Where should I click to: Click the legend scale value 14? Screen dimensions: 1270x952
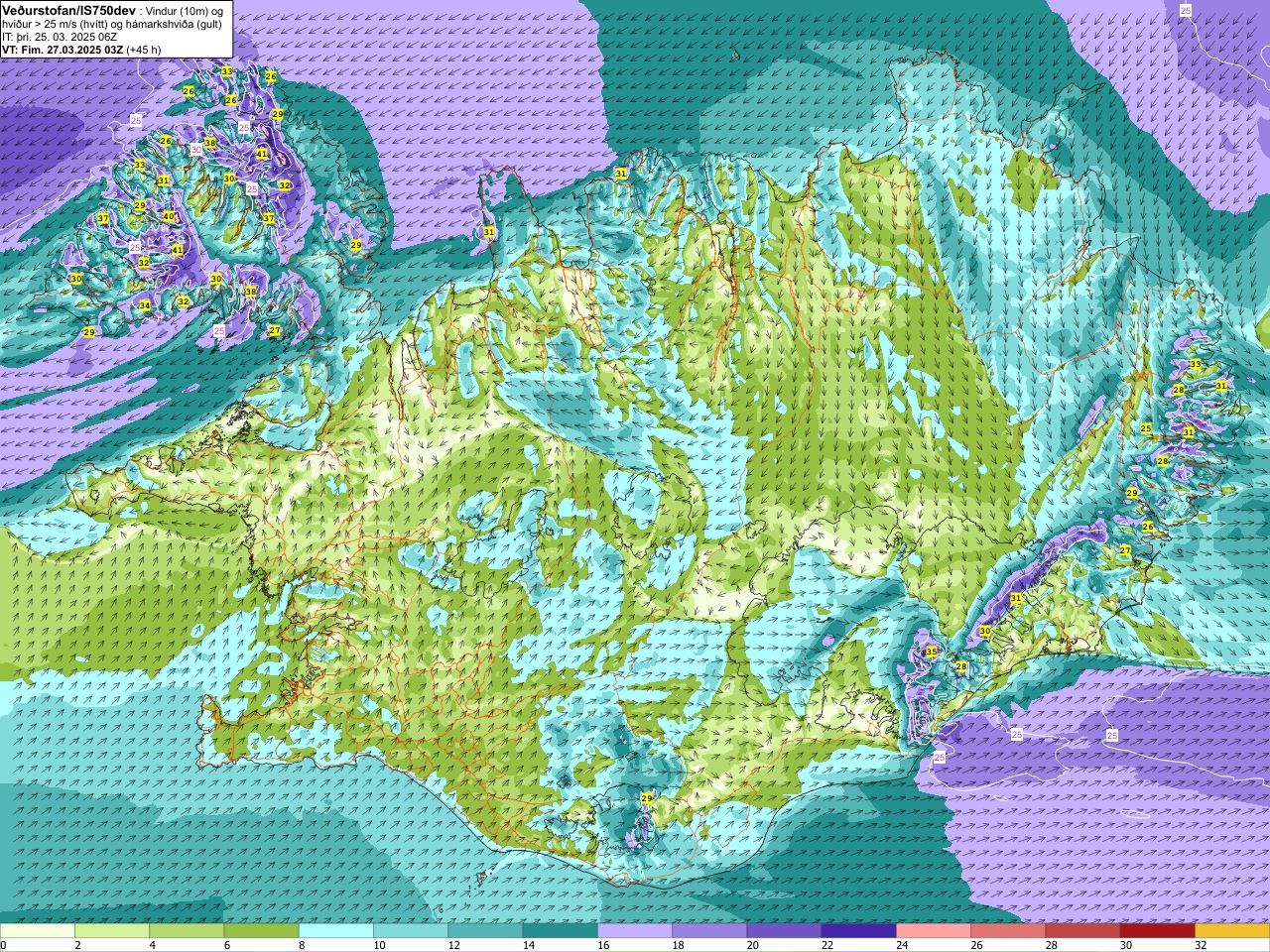click(x=529, y=945)
